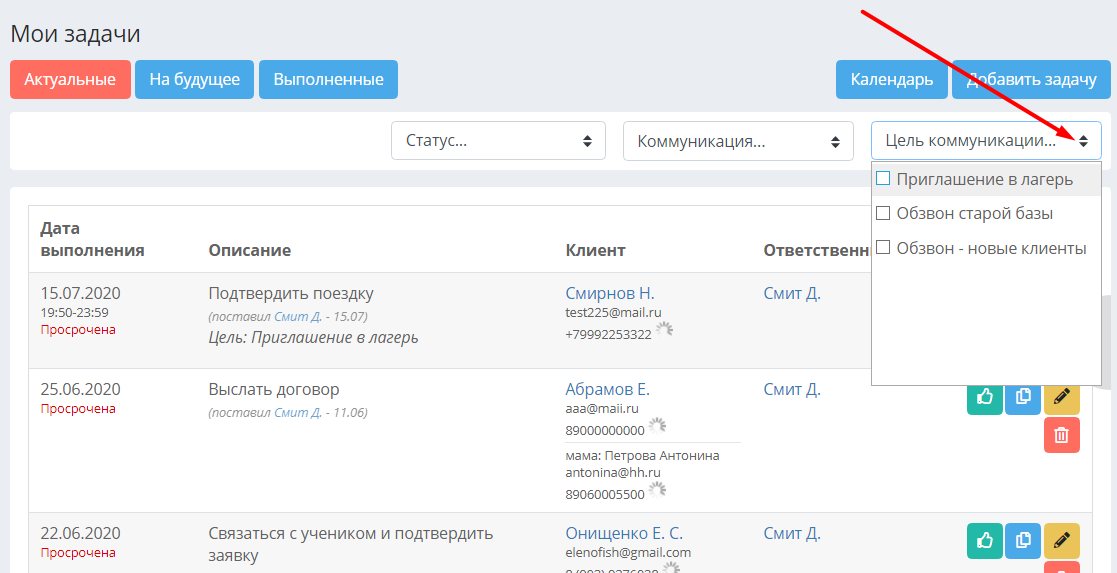The width and height of the screenshot is (1117, 573).
Task: Select the Выслать договор description
Action: tap(274, 389)
